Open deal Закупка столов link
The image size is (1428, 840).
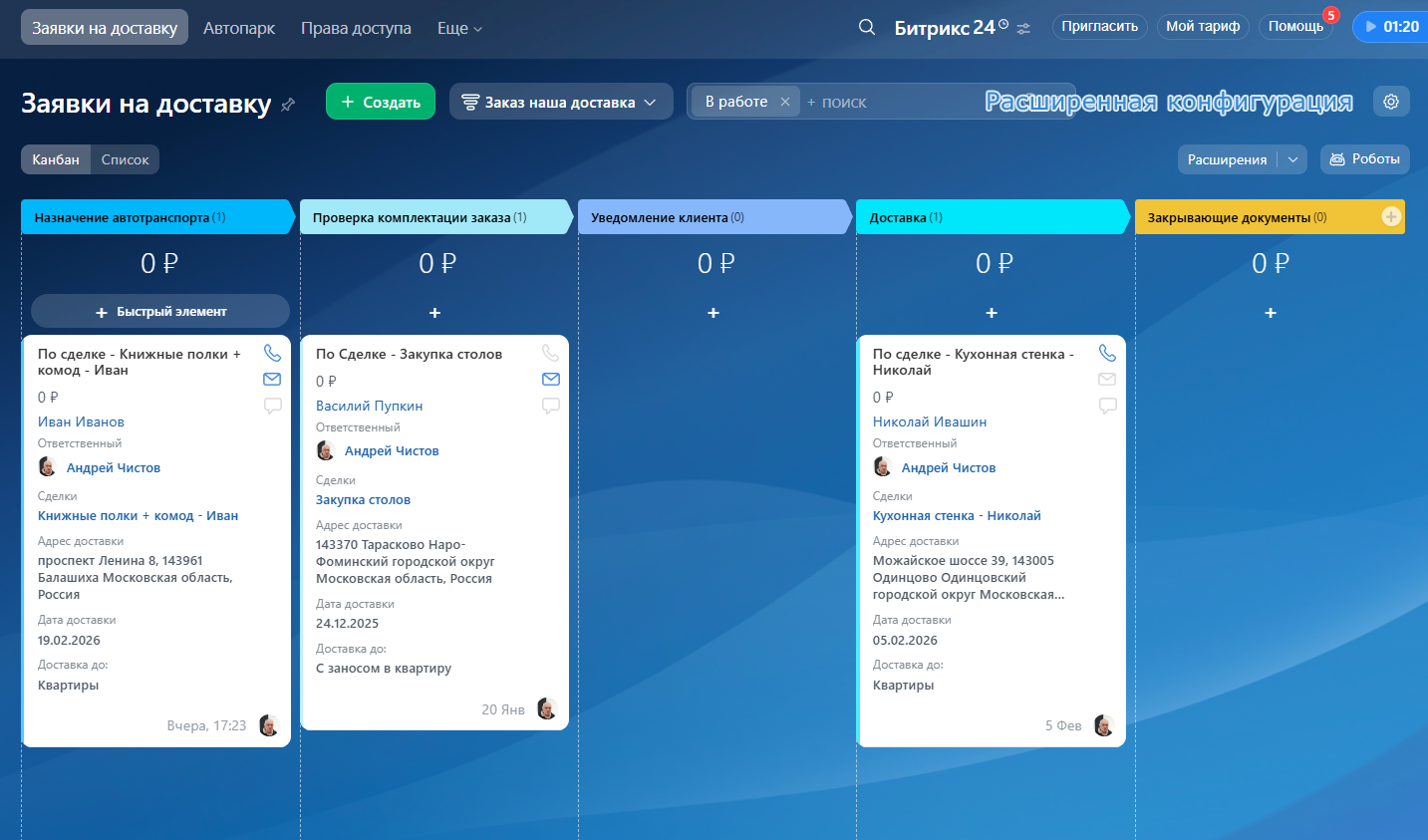click(363, 499)
